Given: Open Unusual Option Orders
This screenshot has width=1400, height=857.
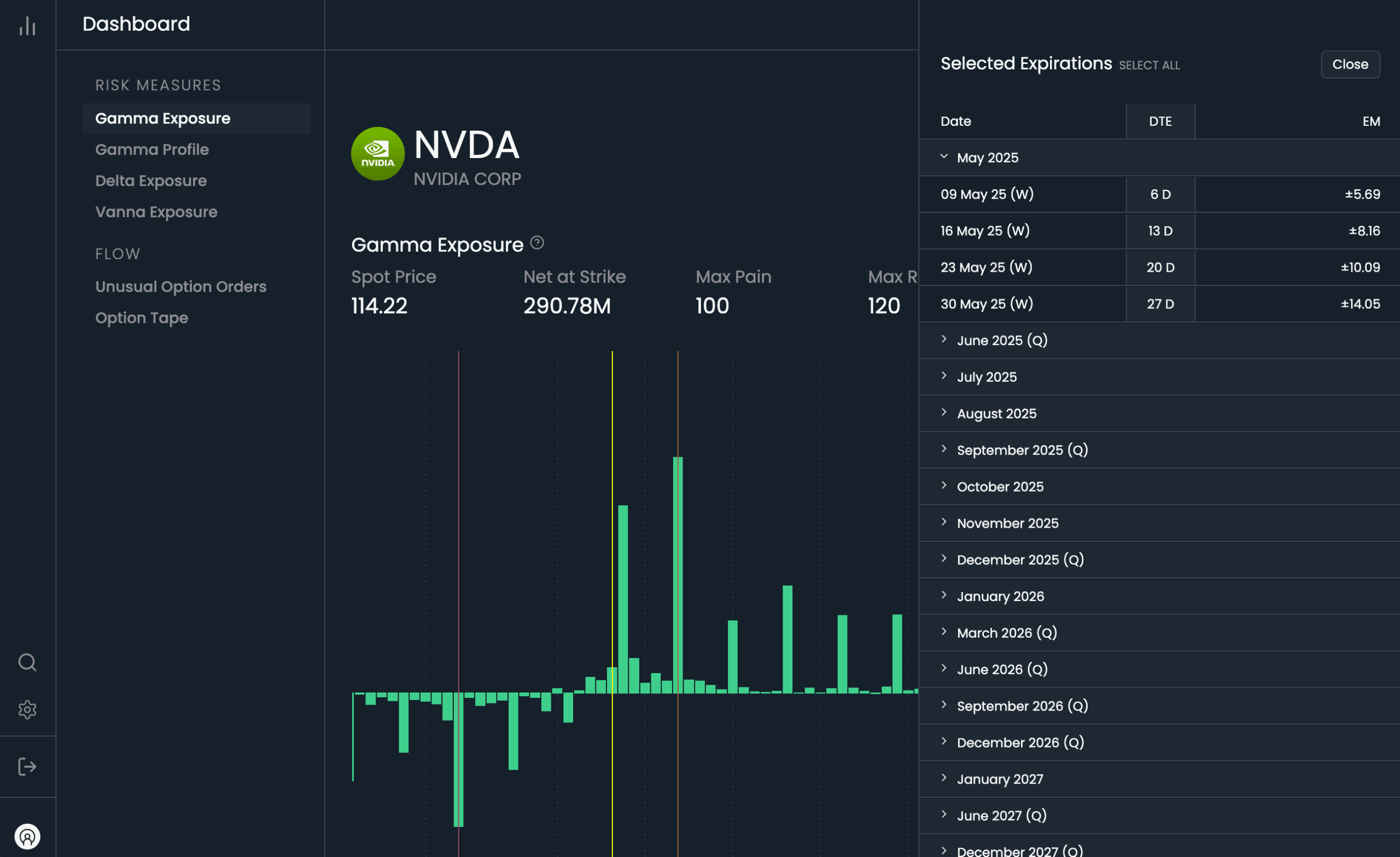Looking at the screenshot, I should pos(180,287).
